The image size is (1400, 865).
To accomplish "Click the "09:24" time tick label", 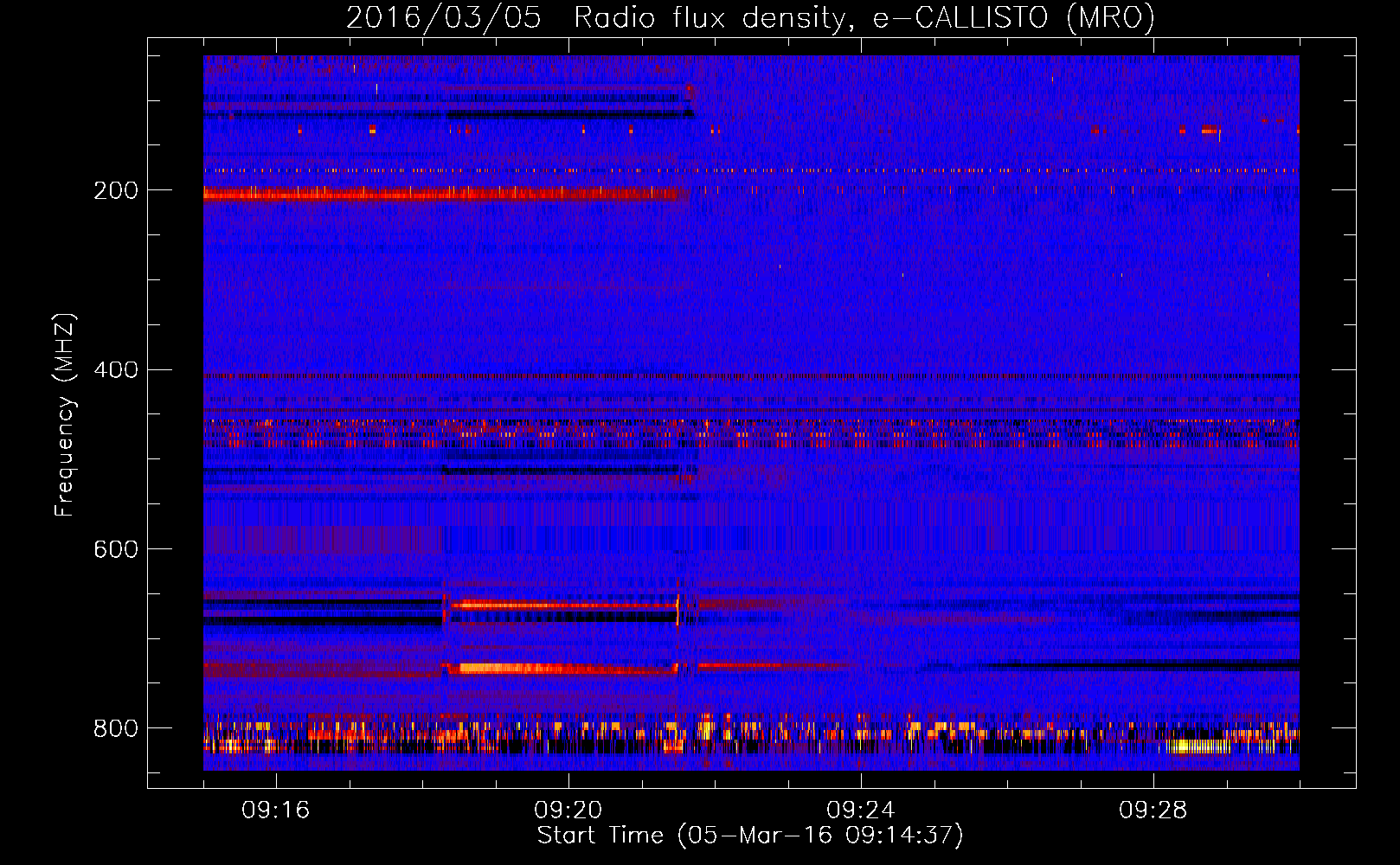I will pos(861,811).
